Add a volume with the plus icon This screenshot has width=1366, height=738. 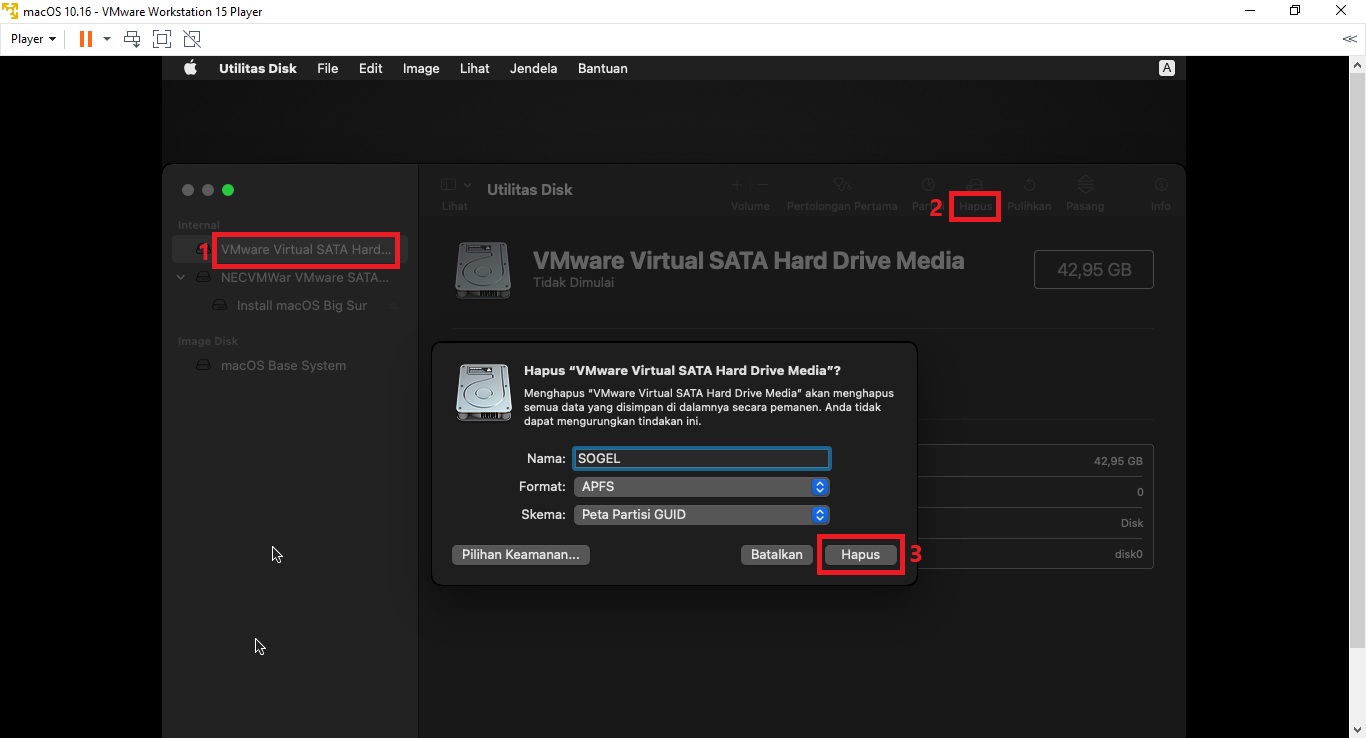(x=737, y=185)
